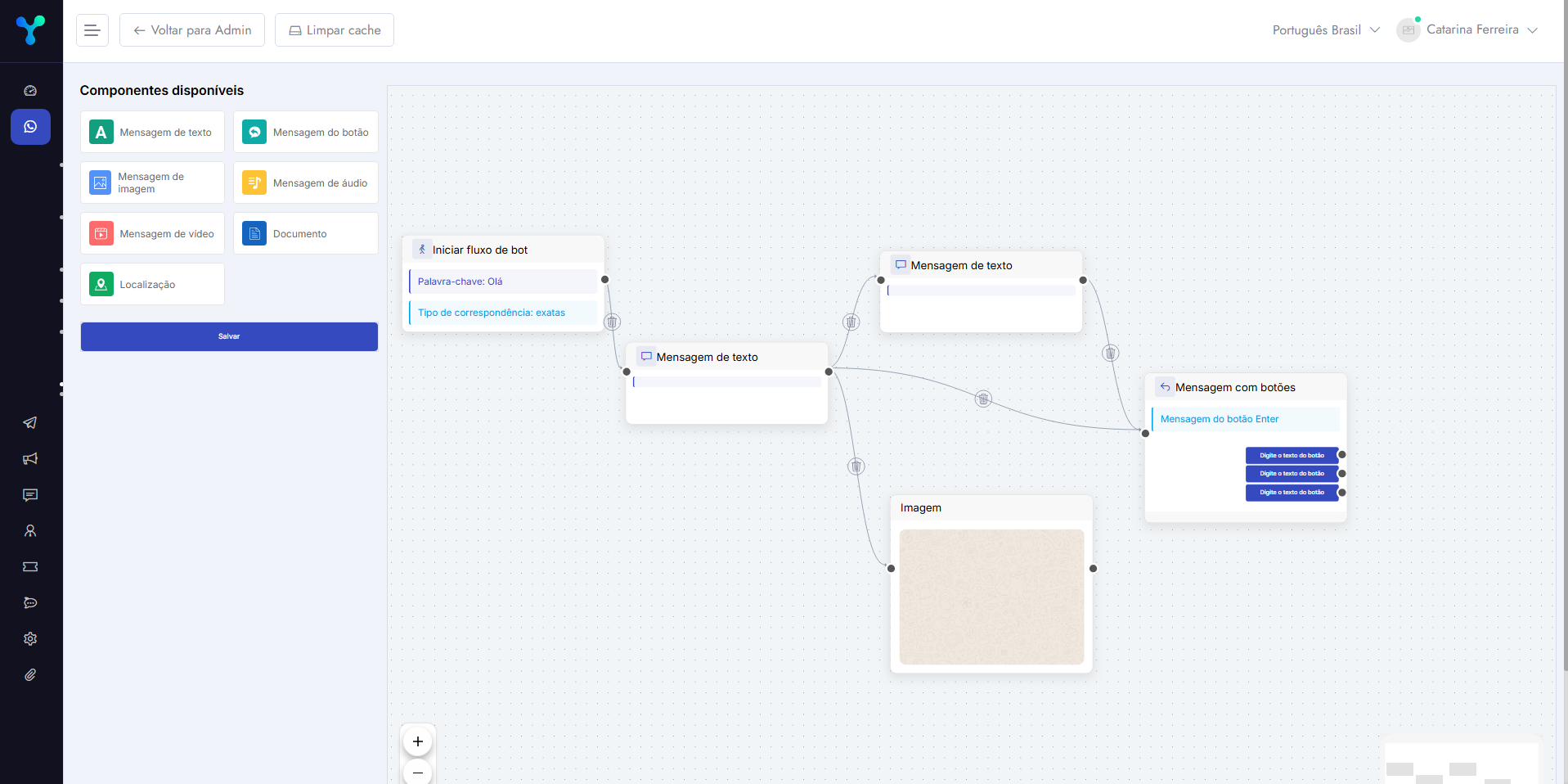
Task: Open the settings gear in sidebar
Action: tap(30, 639)
